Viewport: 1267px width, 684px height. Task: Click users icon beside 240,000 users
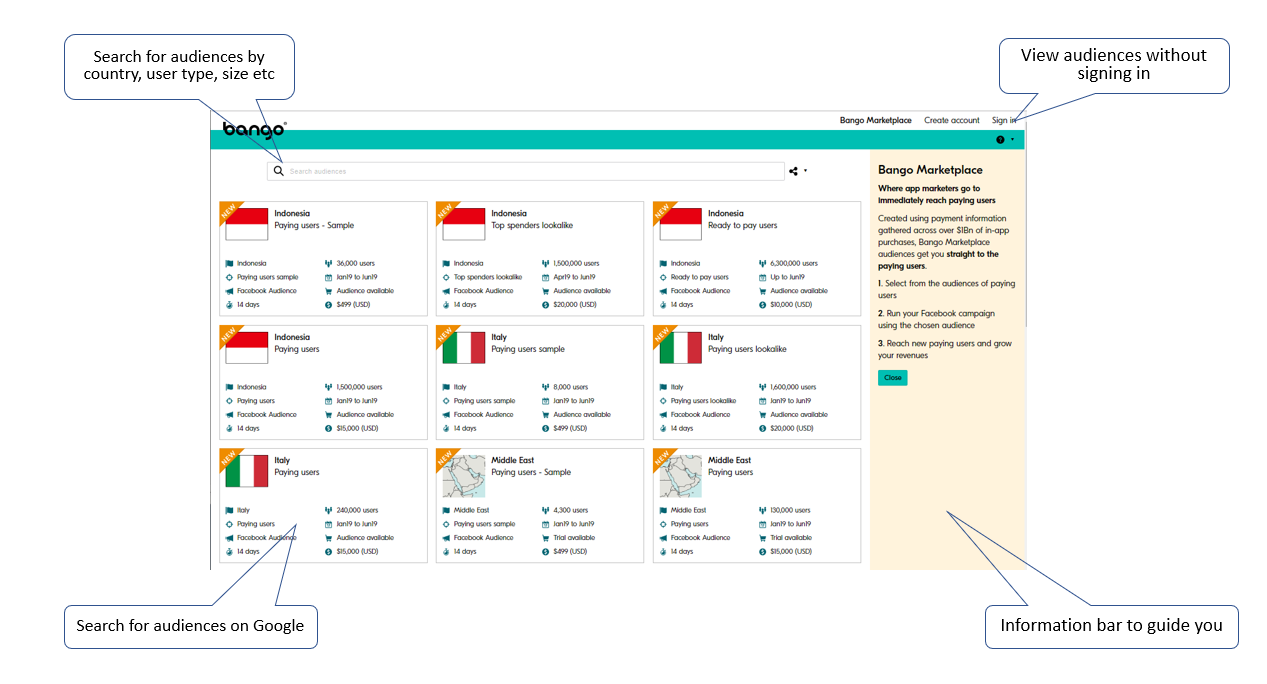coord(329,510)
